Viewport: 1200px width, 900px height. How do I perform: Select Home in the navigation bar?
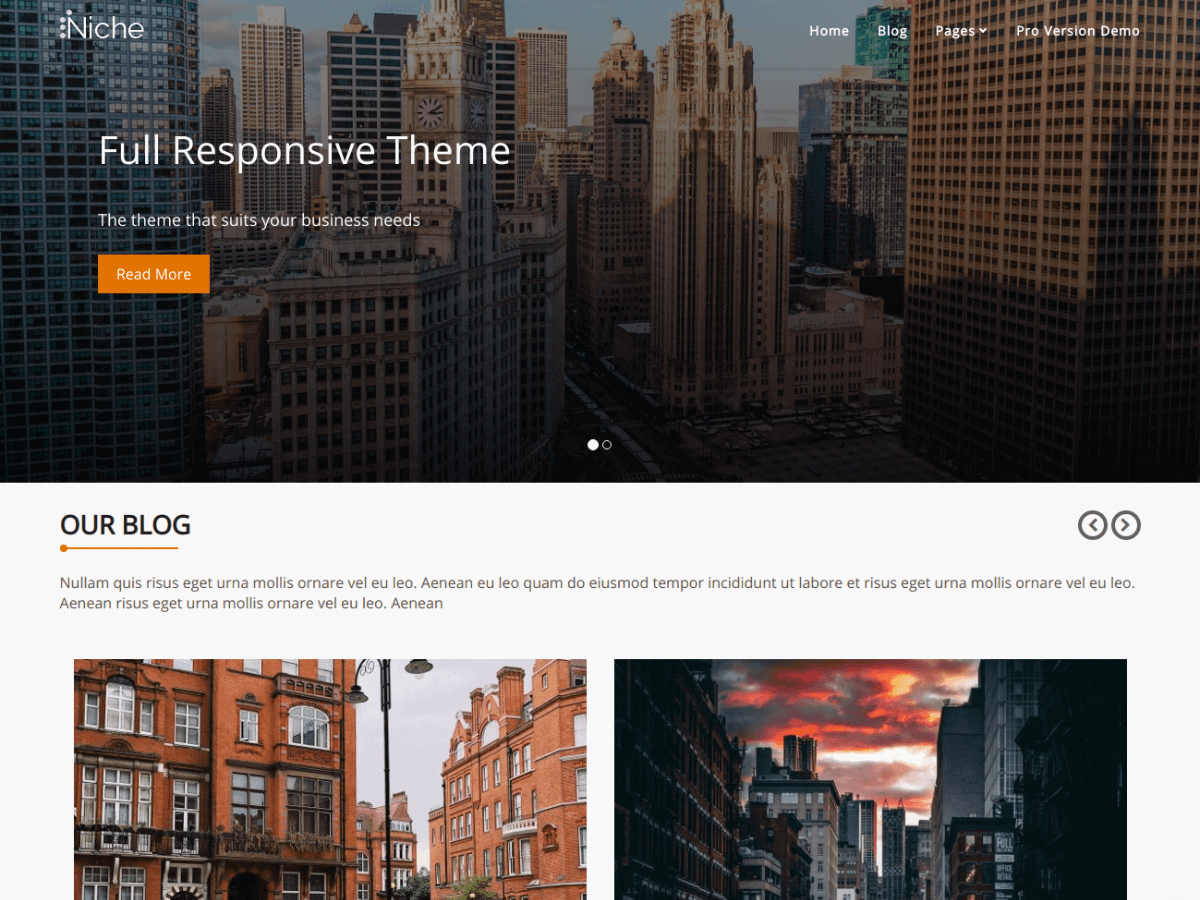[x=829, y=31]
